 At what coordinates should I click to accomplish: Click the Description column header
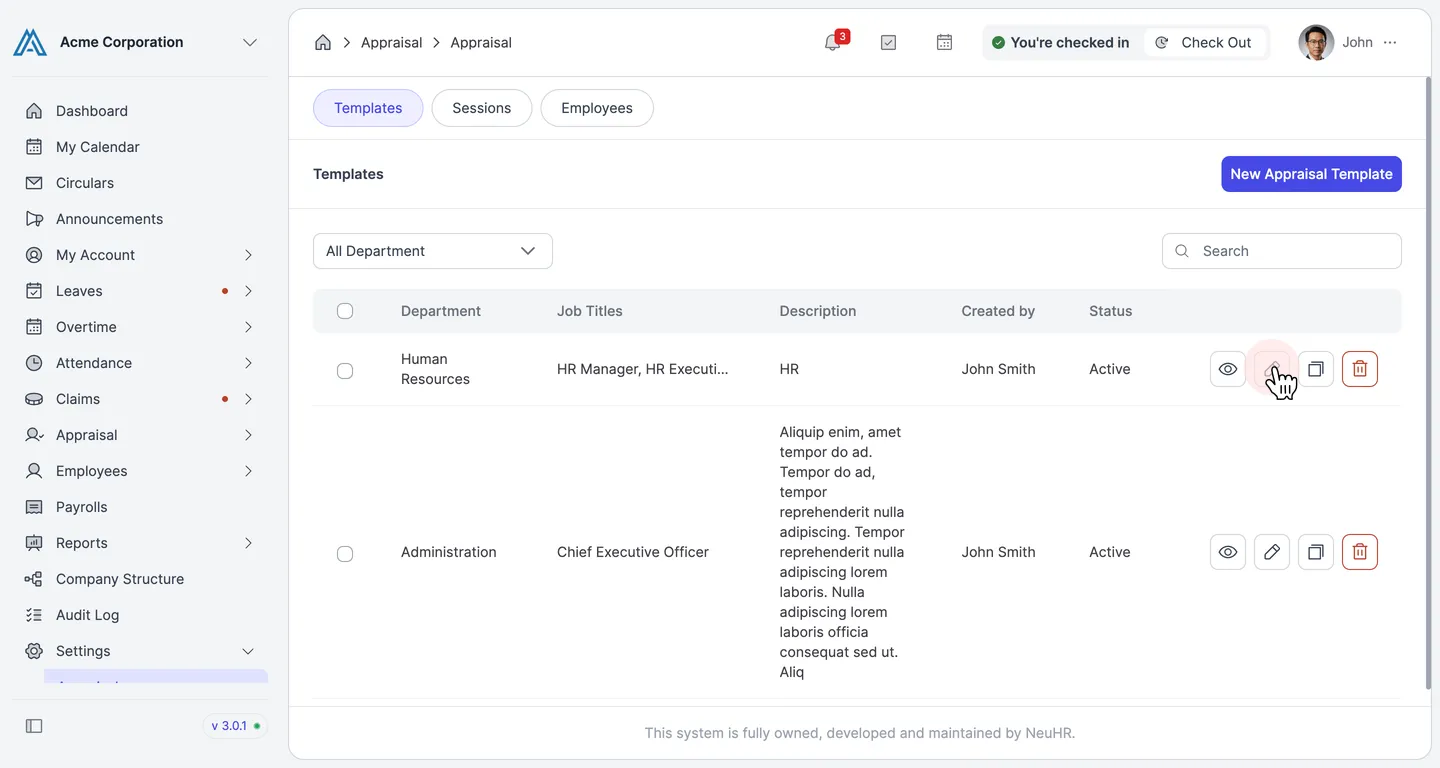tap(817, 311)
